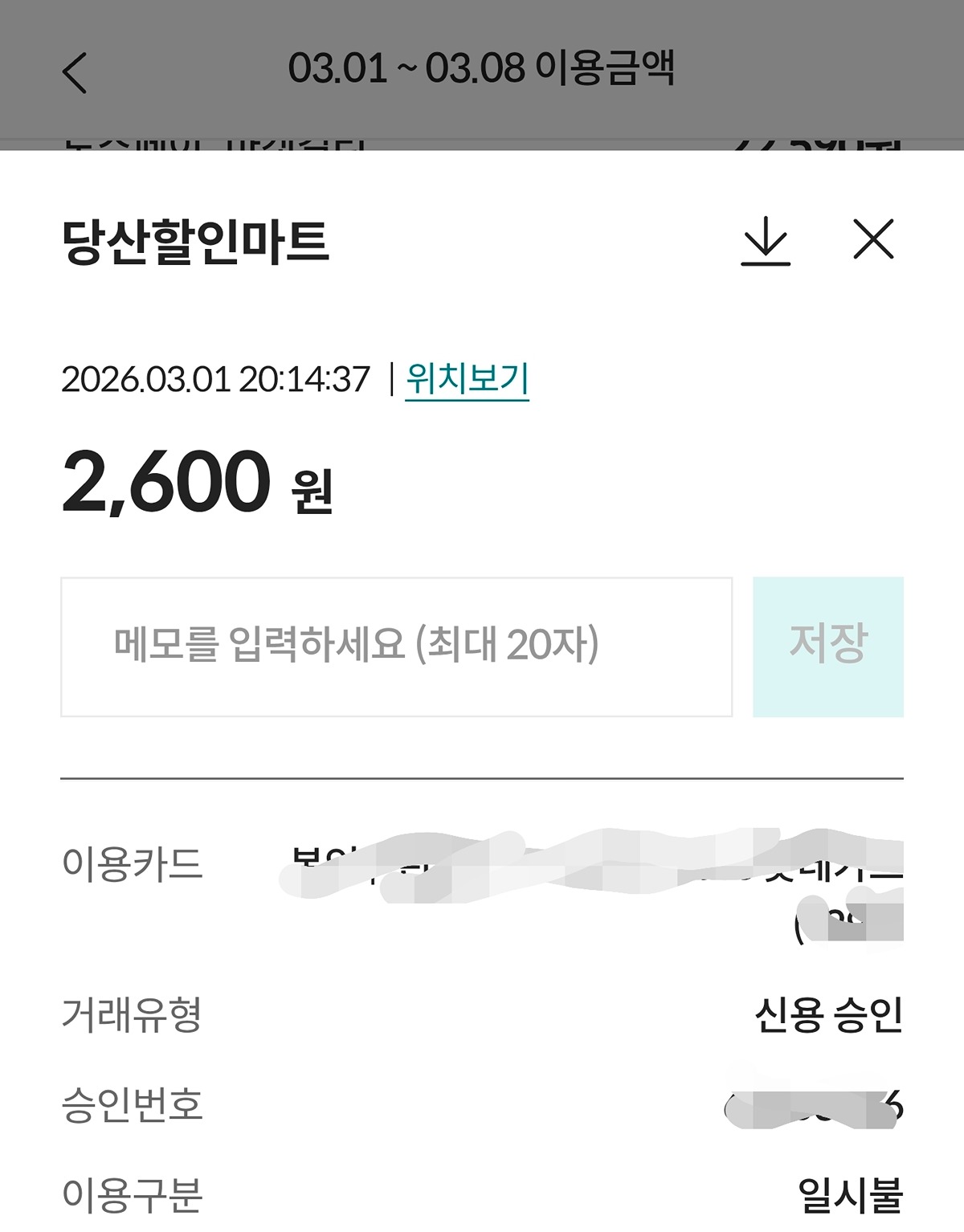
Task: Tap the 일시불 payment type value
Action: [x=849, y=1194]
